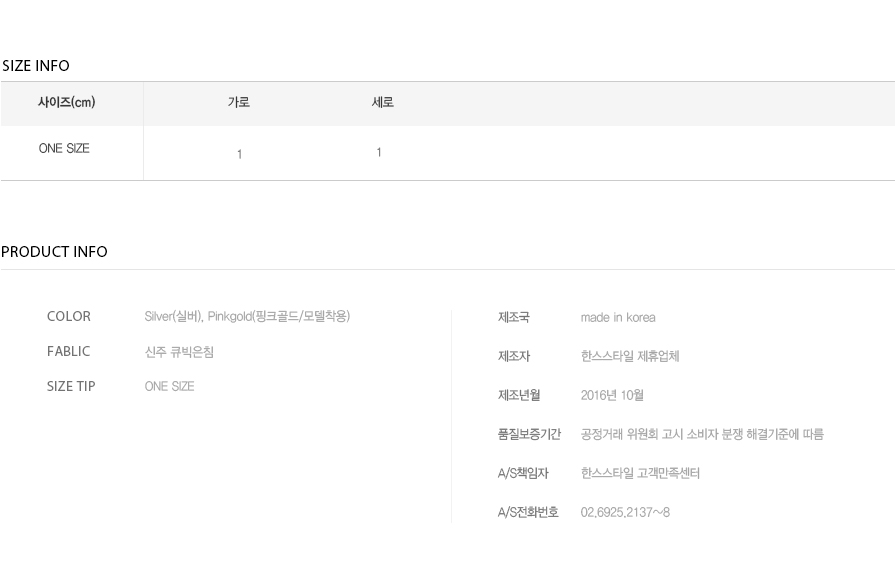Select the SIZE TIP label

coord(71,386)
